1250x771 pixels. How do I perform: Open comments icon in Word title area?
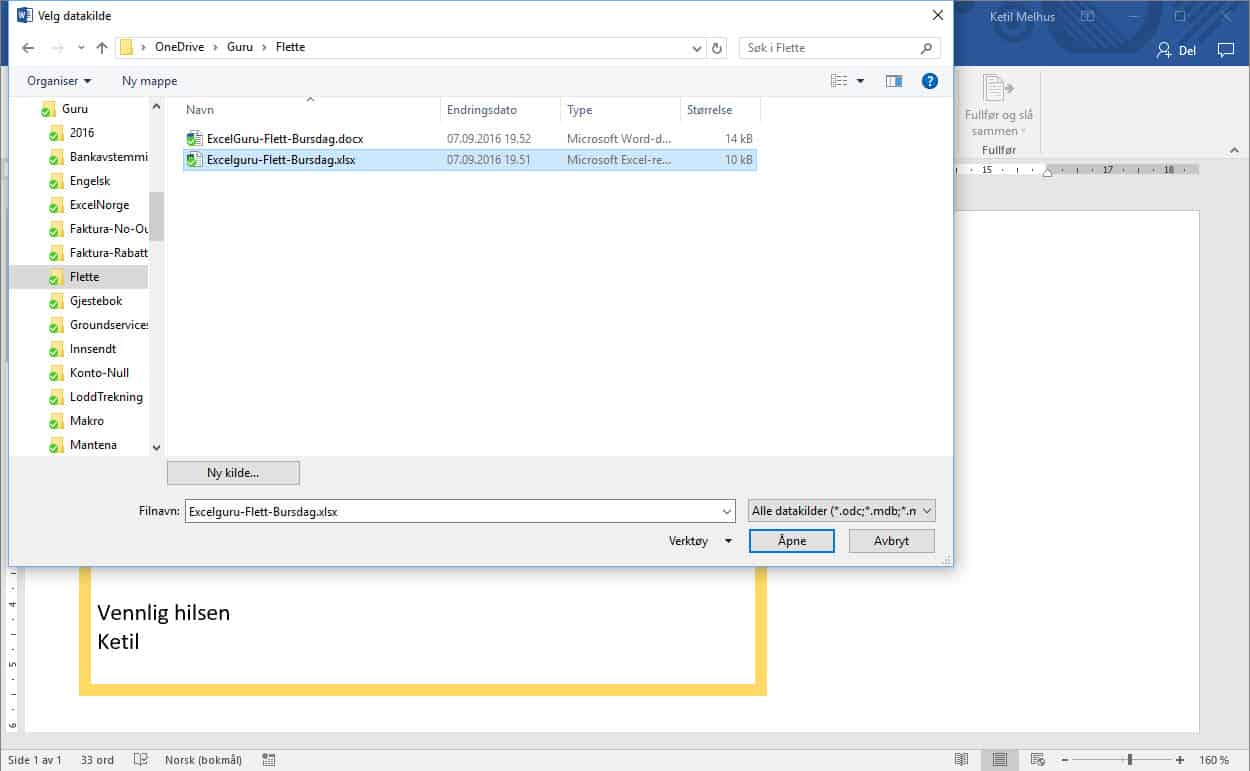tap(1225, 50)
